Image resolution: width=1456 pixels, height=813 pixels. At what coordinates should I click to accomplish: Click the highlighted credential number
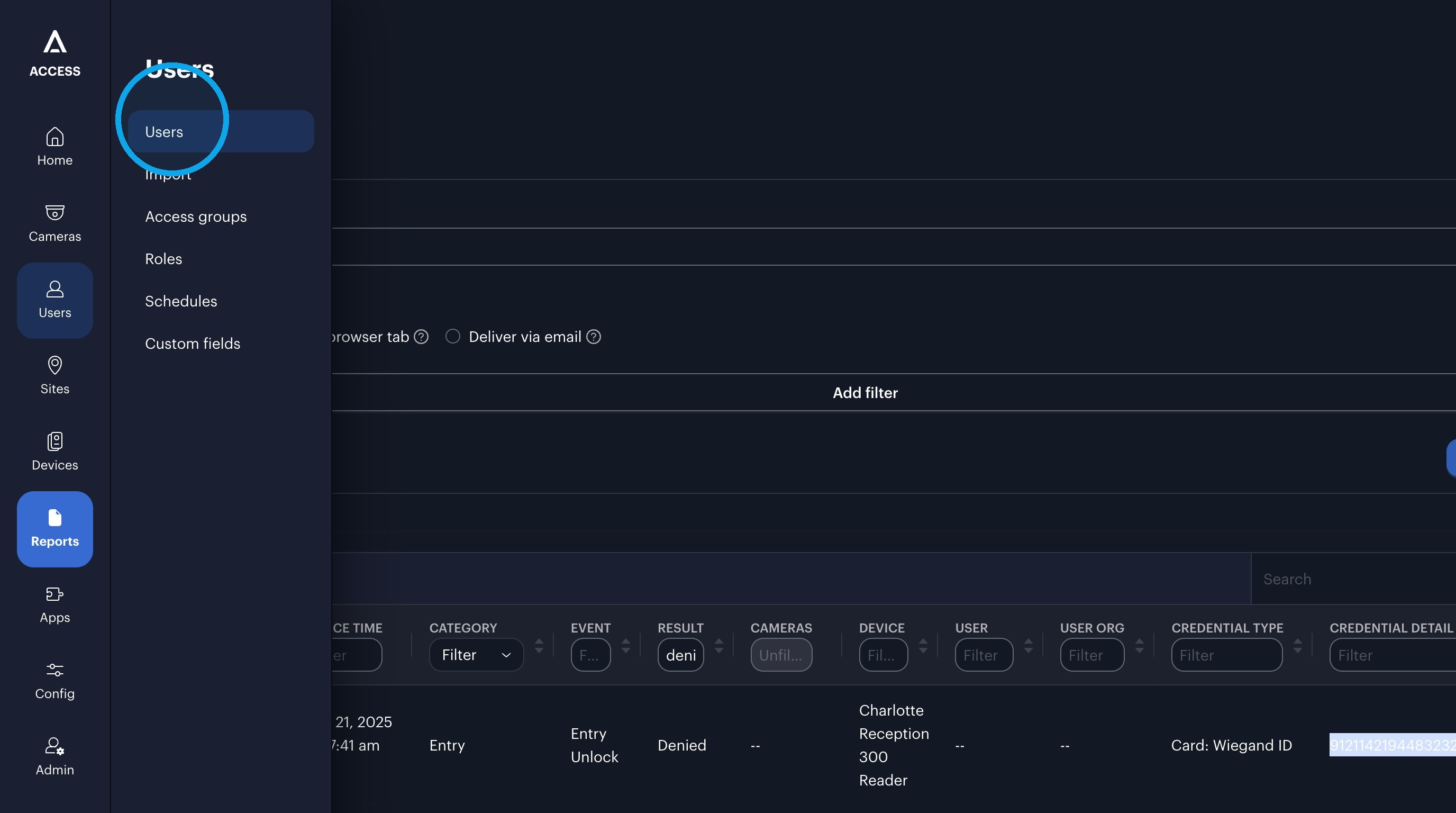pos(1393,745)
